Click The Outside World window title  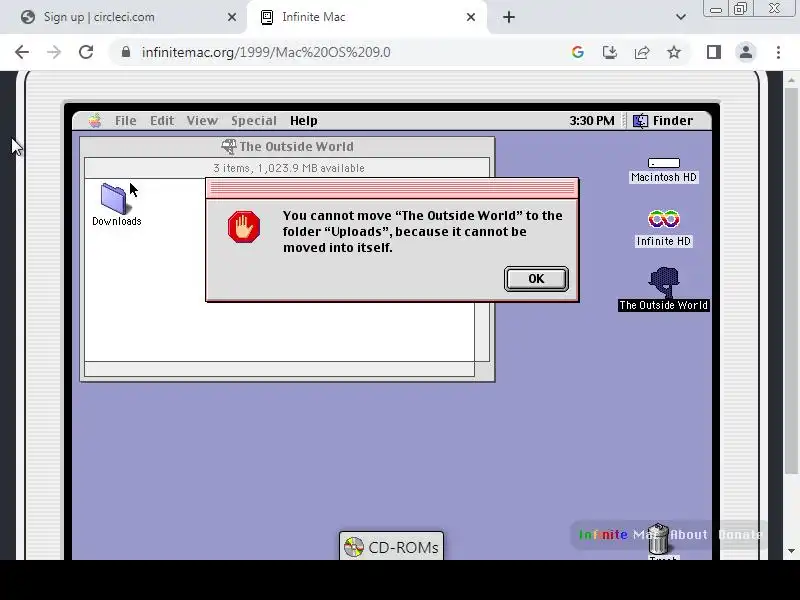click(296, 146)
